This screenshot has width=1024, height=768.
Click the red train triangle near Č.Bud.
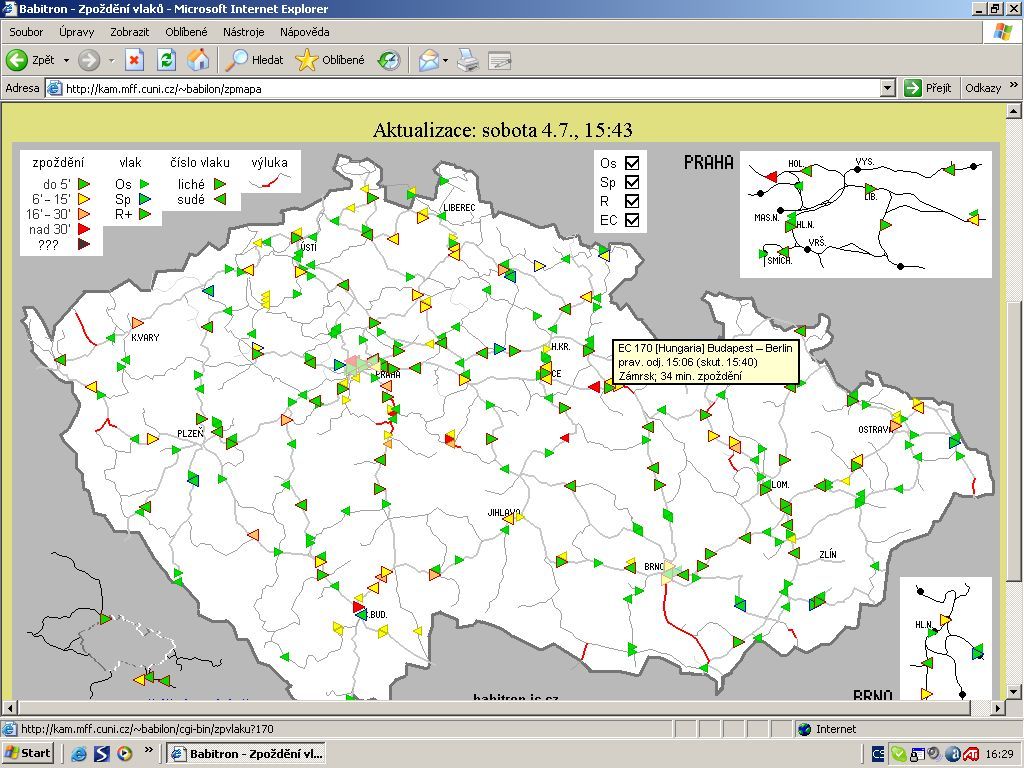click(358, 606)
